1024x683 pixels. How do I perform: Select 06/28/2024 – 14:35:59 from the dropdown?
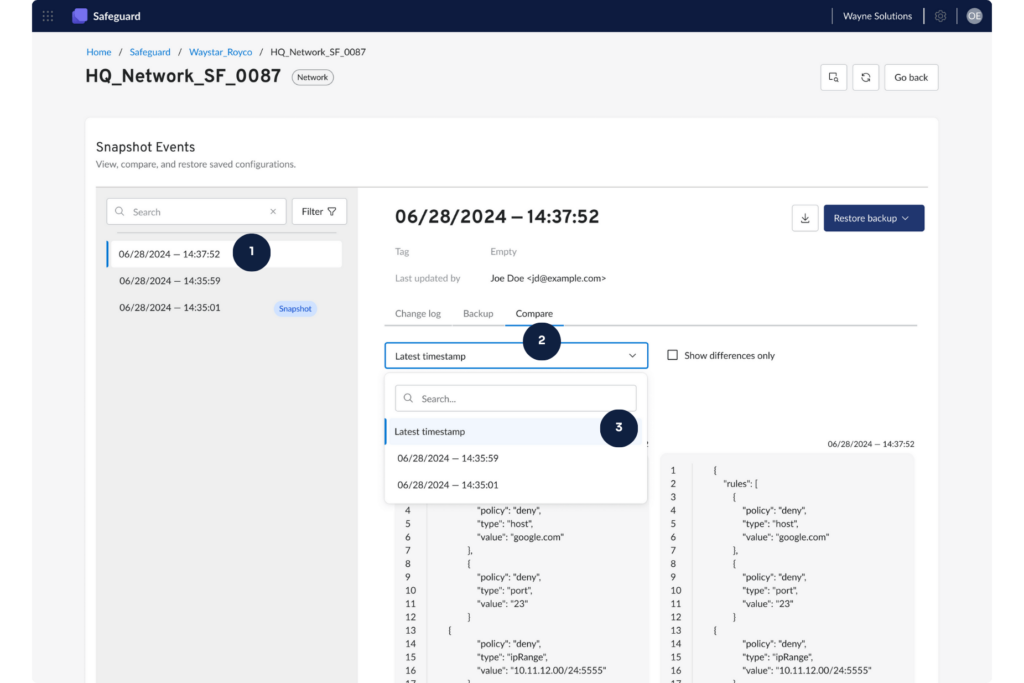pos(447,458)
